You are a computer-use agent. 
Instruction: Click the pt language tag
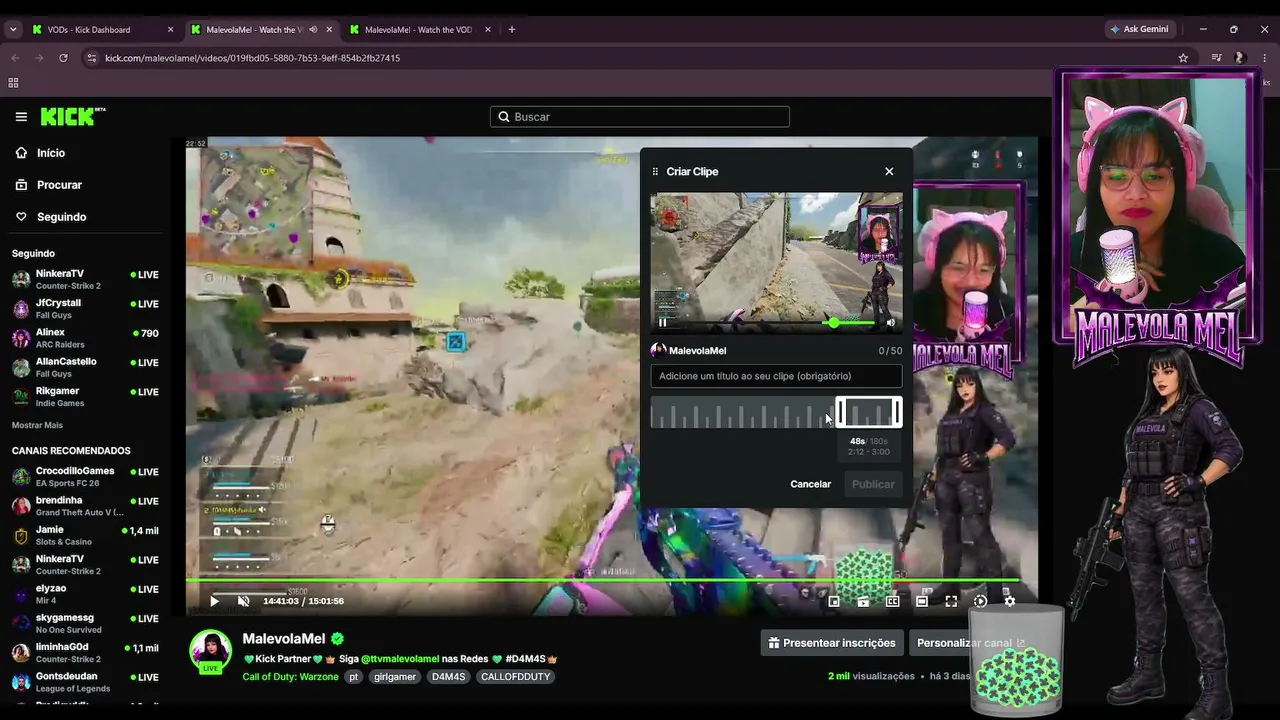click(353, 677)
